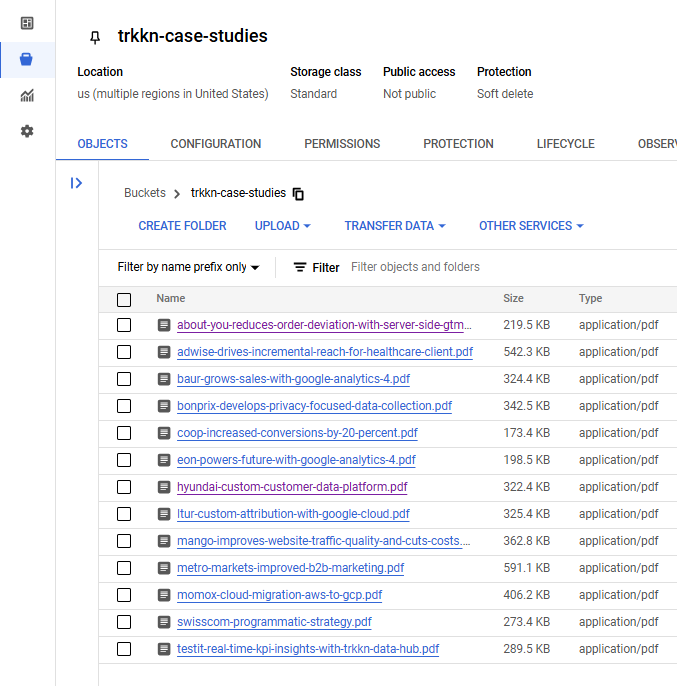Click file icon for coop-increased-conversions
This screenshot has width=677, height=686.
pyautogui.click(x=164, y=433)
